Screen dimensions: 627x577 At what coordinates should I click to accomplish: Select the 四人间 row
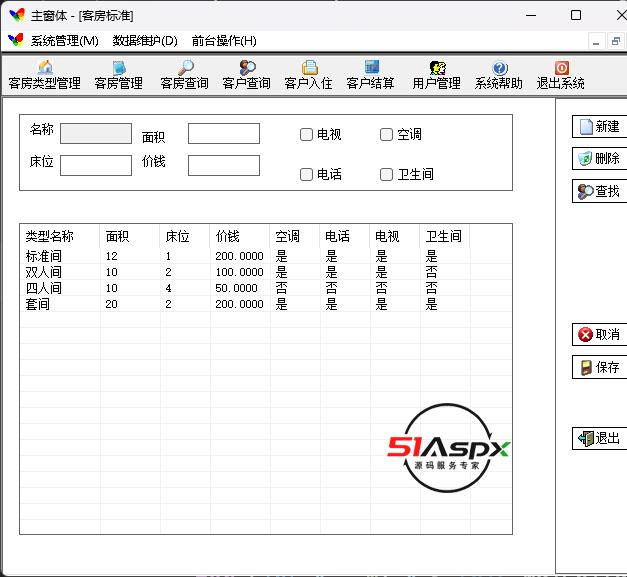266,288
